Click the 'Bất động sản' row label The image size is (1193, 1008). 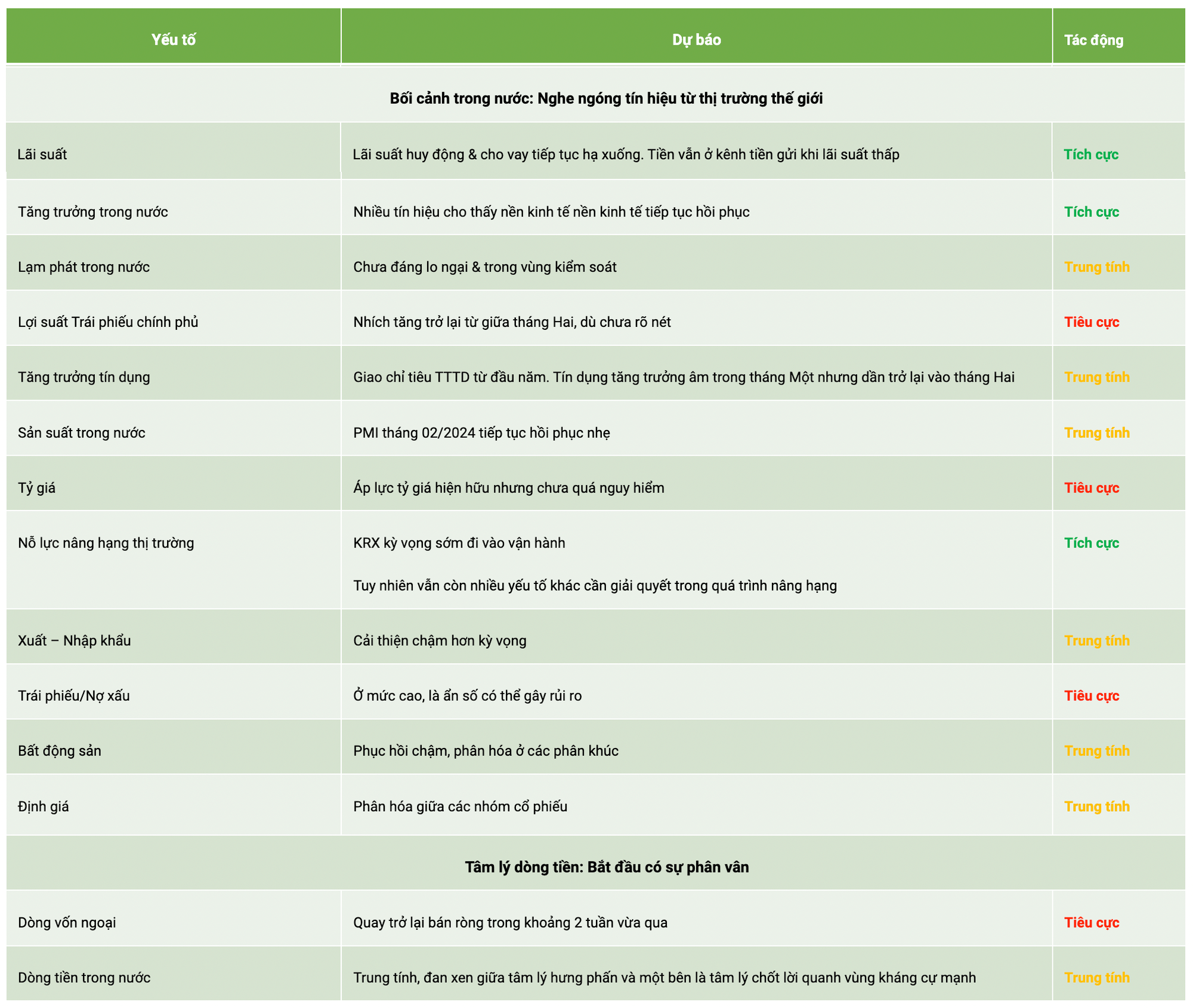pos(60,750)
